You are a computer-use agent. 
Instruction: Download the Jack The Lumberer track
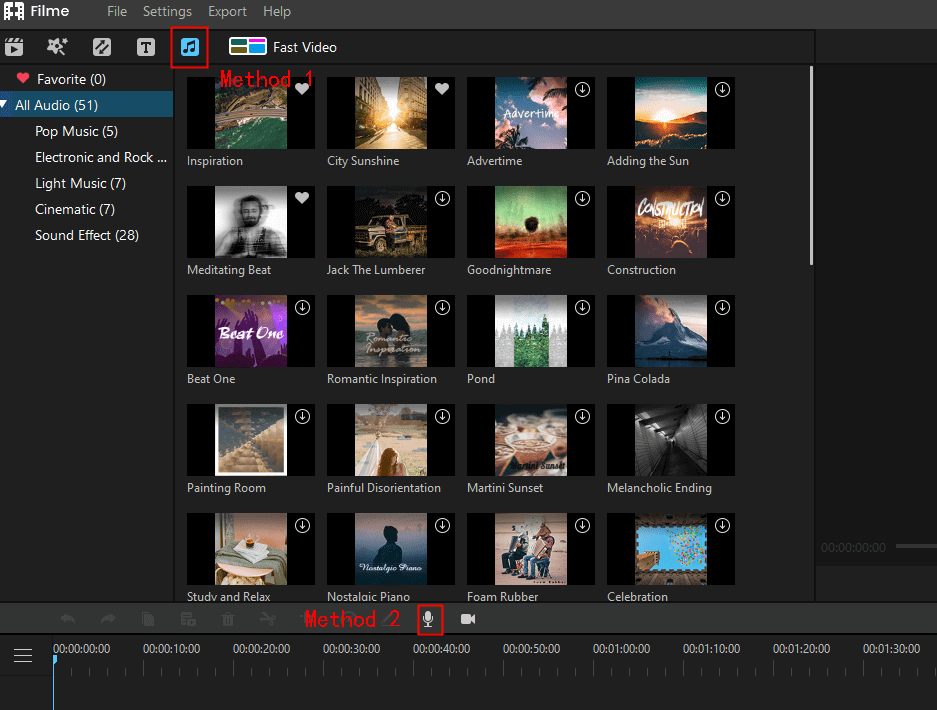point(442,198)
